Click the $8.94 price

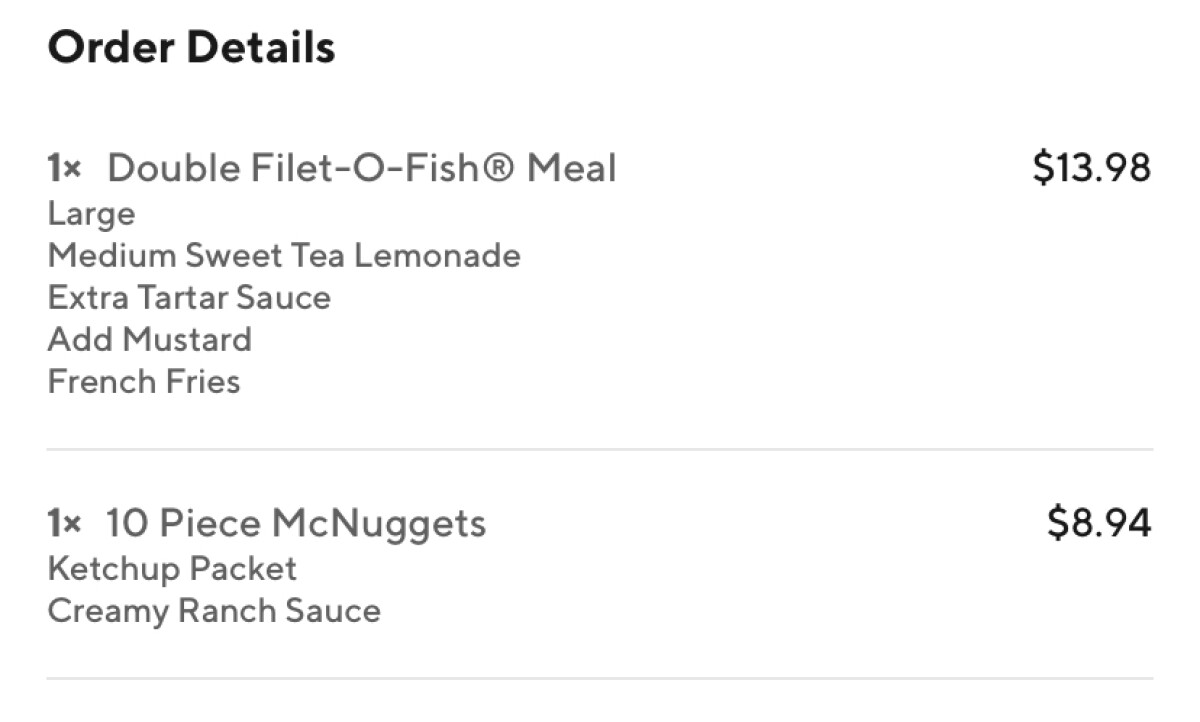point(1099,523)
